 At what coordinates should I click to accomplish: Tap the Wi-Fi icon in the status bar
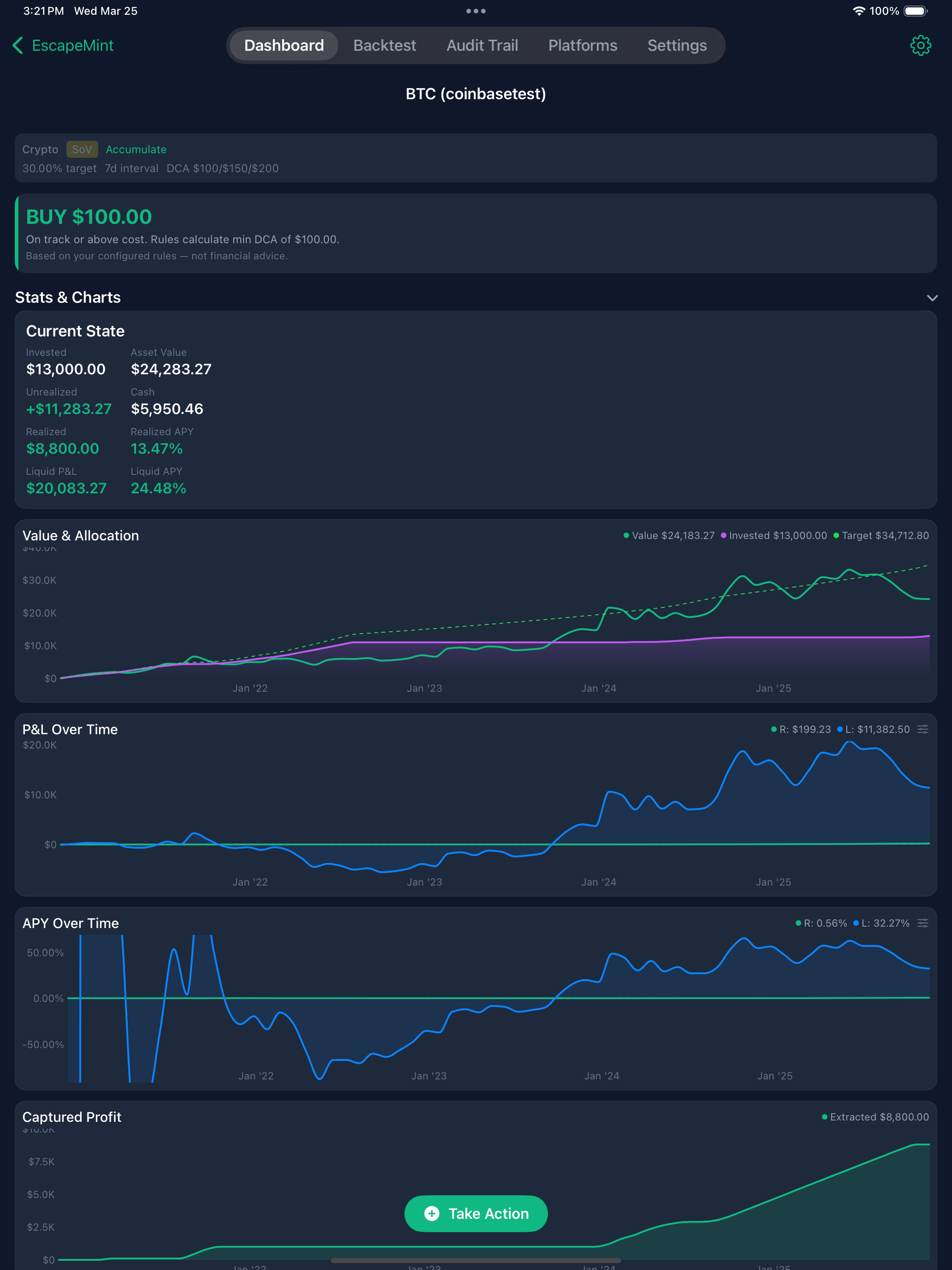click(858, 10)
